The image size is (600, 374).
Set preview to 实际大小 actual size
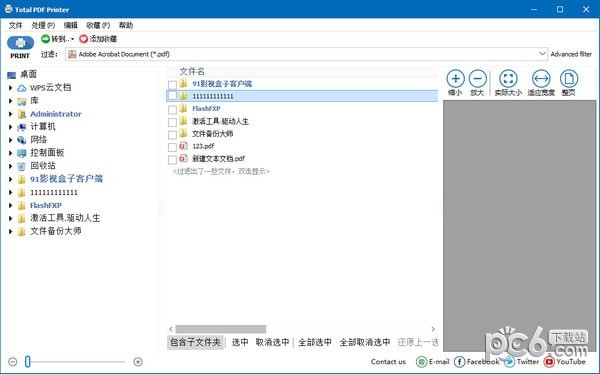pos(508,79)
